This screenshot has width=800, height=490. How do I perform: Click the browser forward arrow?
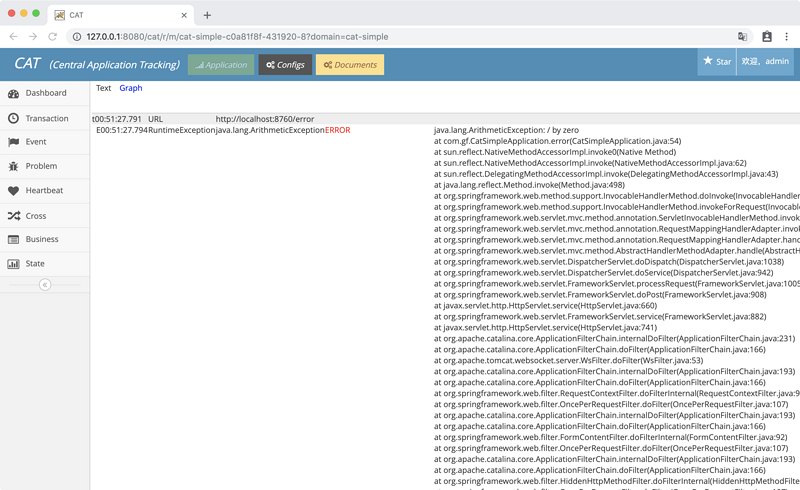pos(33,36)
